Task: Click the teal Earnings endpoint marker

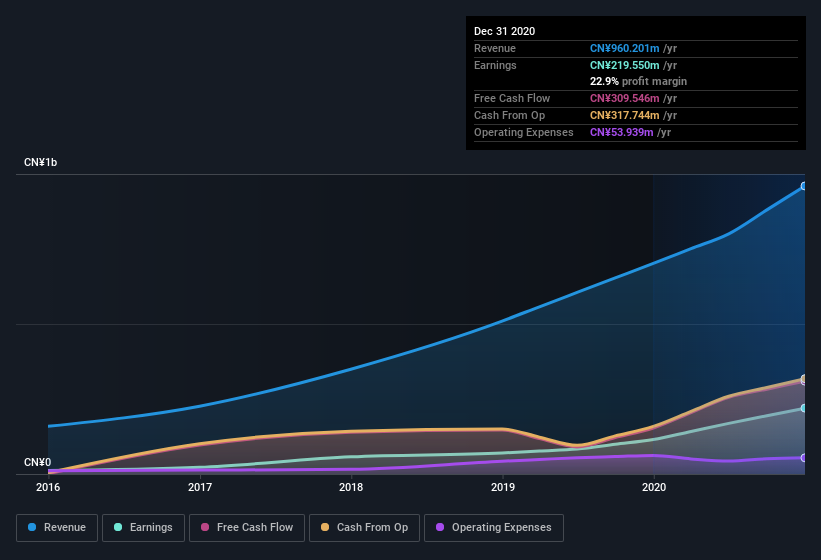Action: point(804,408)
